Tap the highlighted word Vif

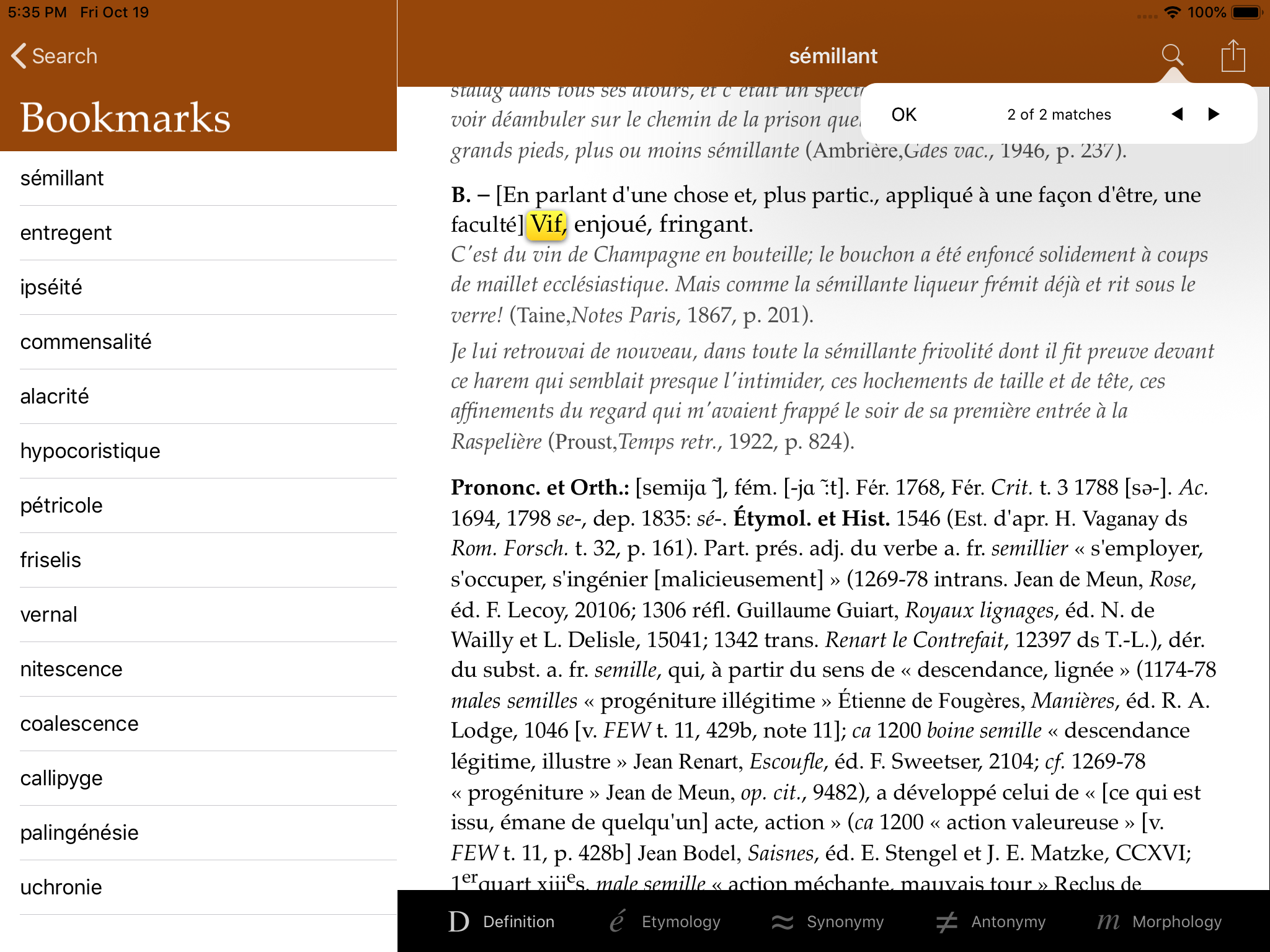(546, 224)
